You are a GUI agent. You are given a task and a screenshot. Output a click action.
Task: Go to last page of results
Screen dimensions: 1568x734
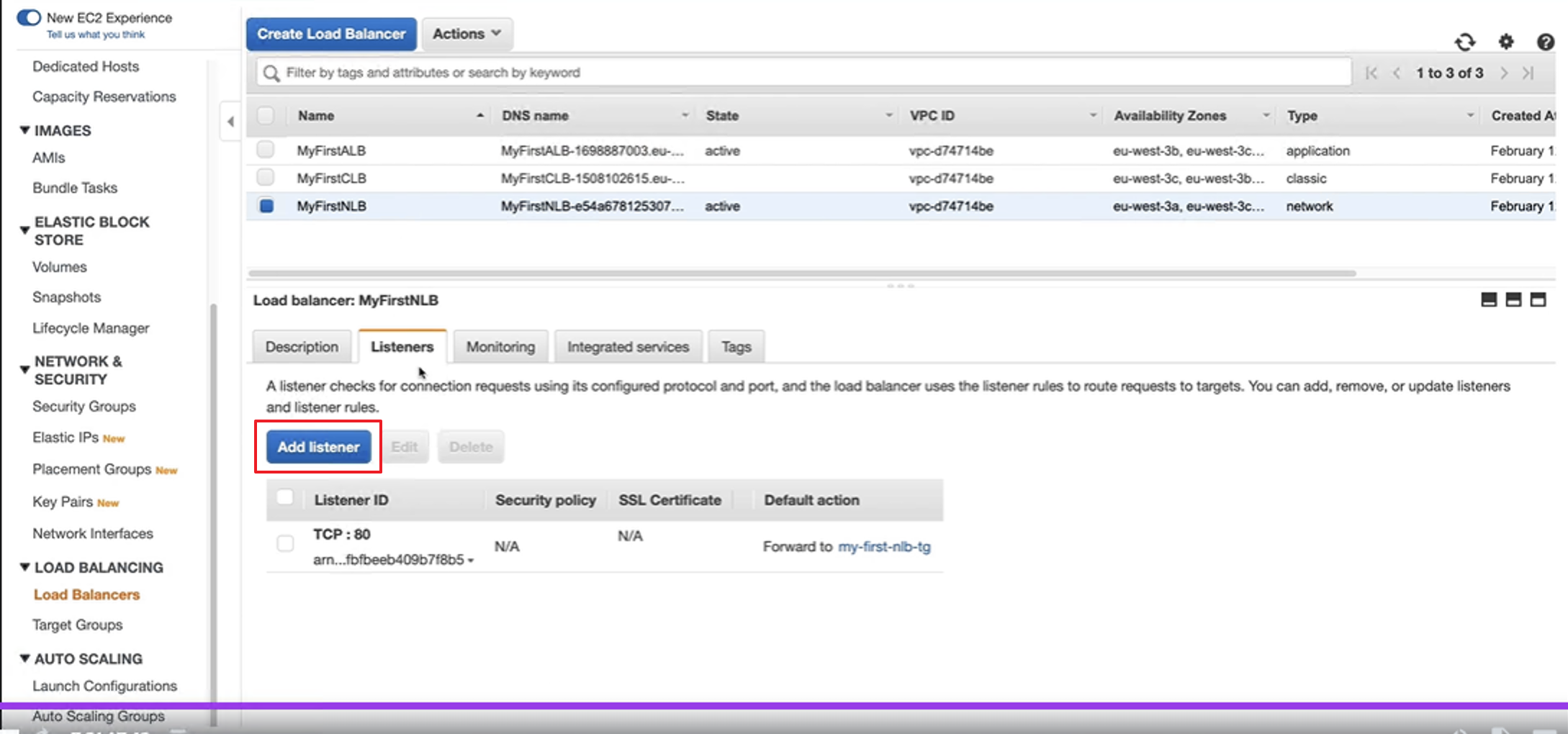click(1528, 73)
